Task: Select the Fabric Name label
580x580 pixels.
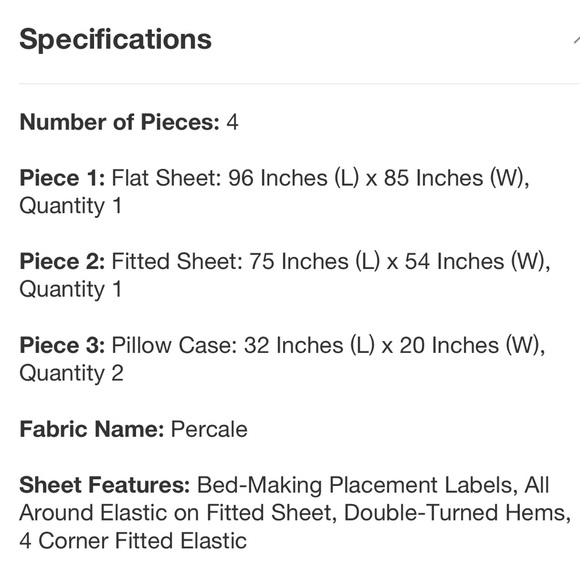Action: coord(92,429)
